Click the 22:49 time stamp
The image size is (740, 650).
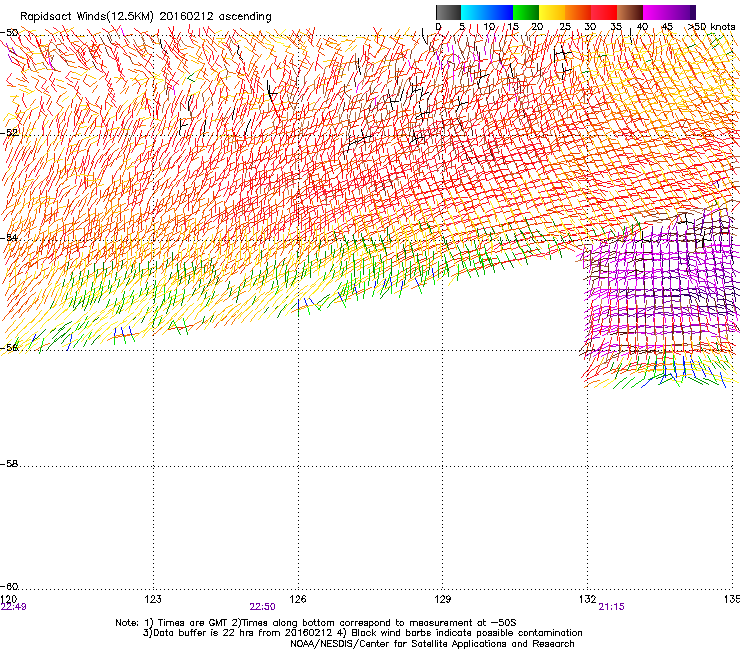[x=14, y=607]
